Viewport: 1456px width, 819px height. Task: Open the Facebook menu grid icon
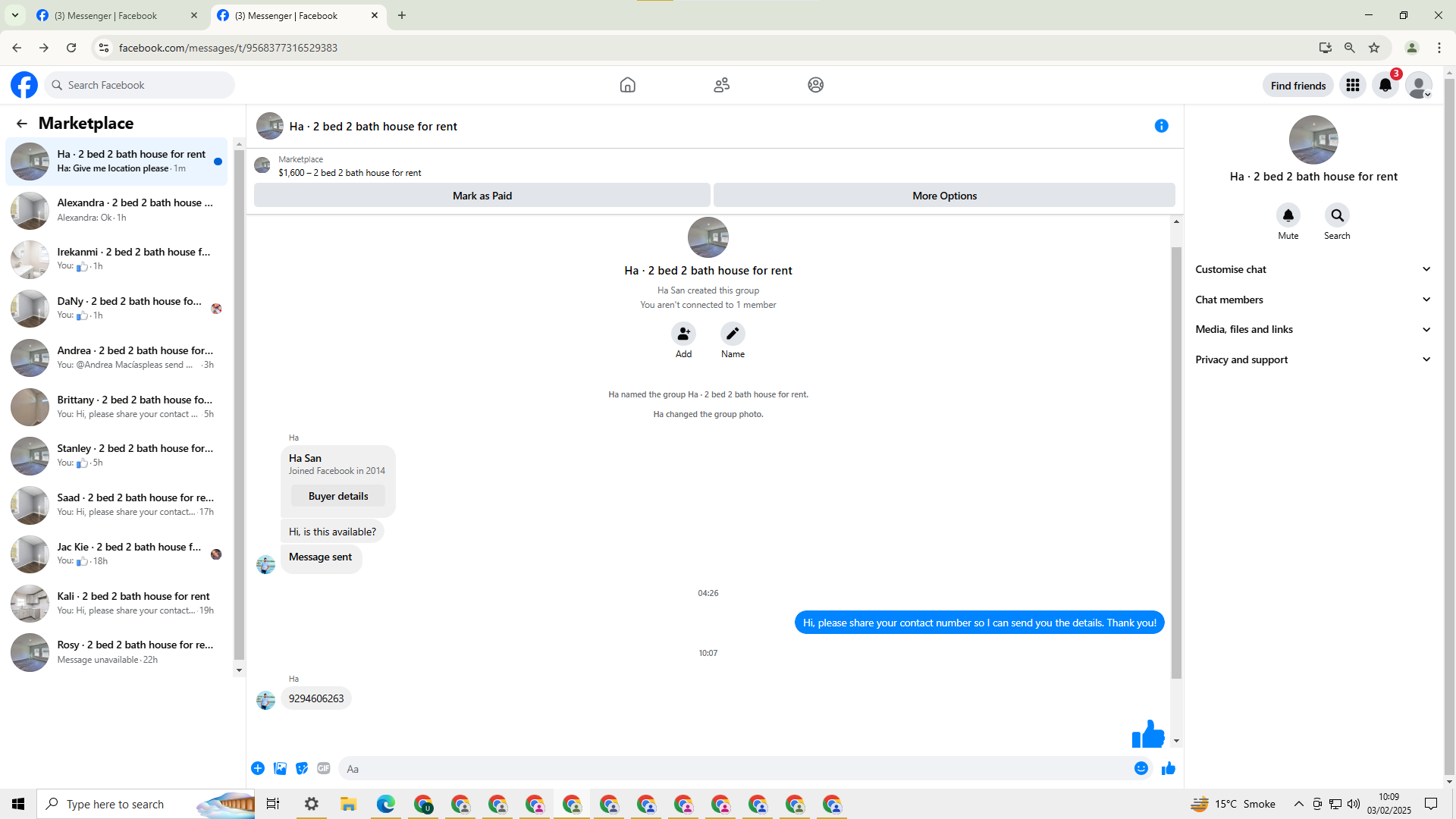coord(1353,86)
